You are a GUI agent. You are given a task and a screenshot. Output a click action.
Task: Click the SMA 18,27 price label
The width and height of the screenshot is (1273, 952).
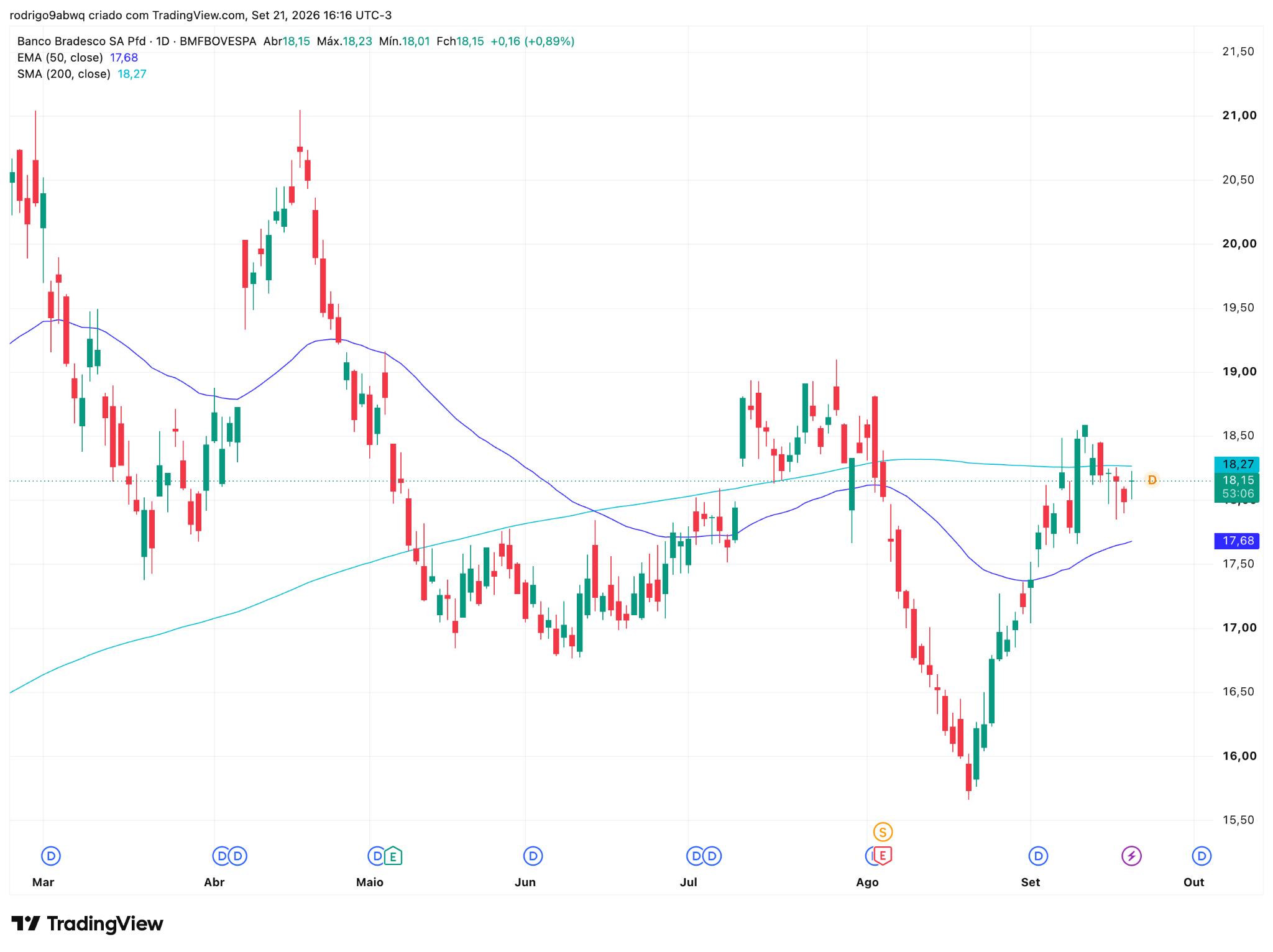pos(1237,464)
